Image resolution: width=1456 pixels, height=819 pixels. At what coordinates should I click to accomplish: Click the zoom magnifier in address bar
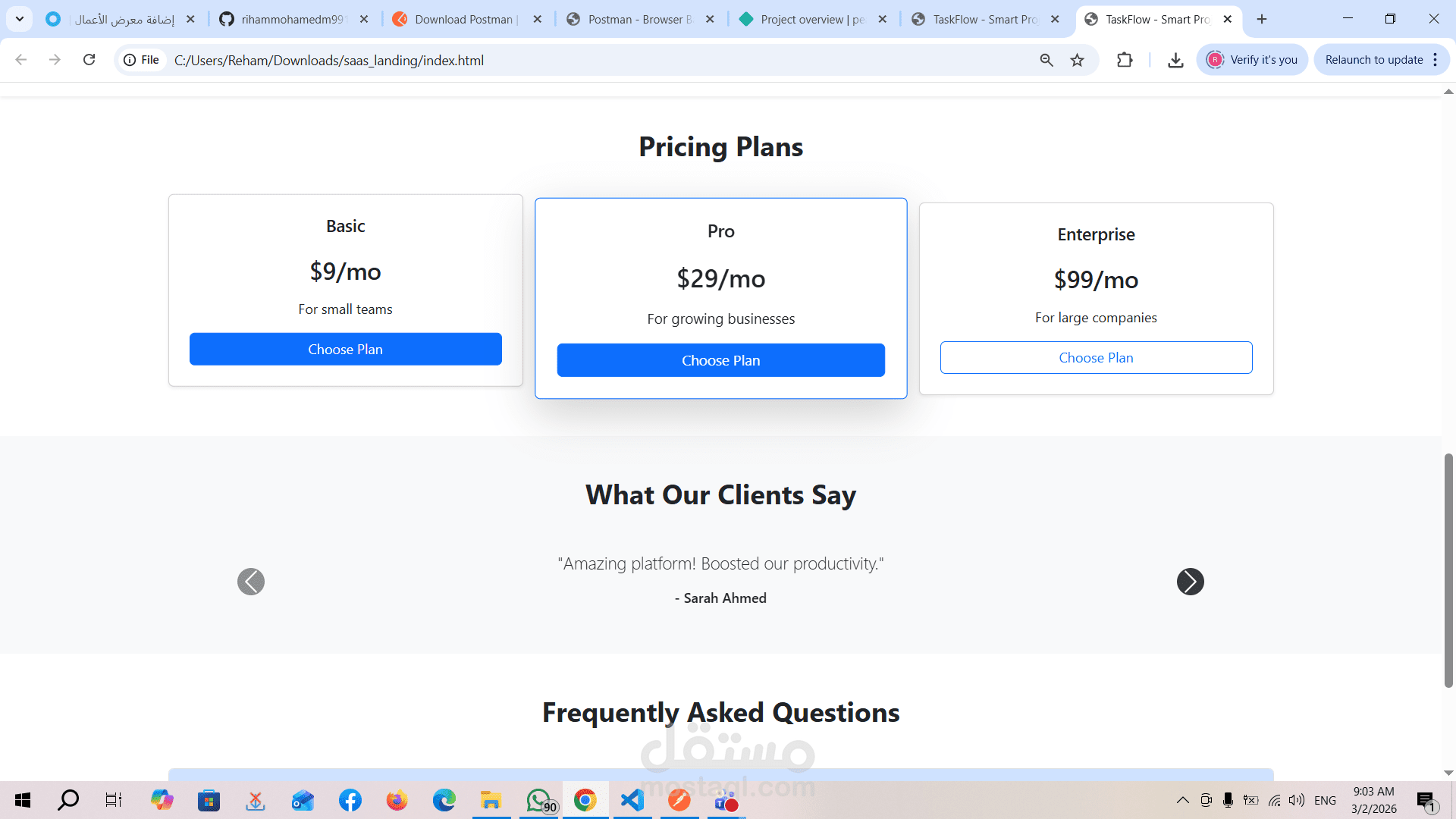pos(1046,60)
